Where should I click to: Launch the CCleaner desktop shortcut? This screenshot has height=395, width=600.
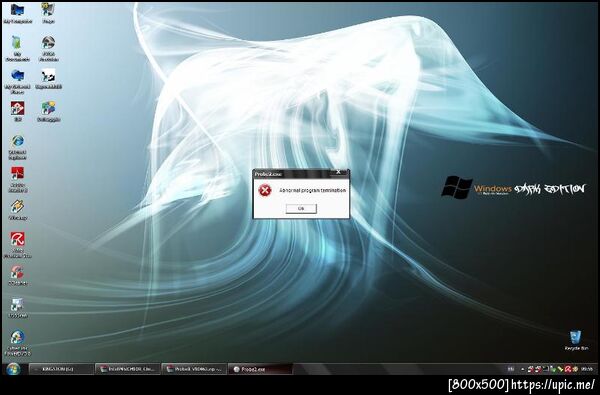18,276
